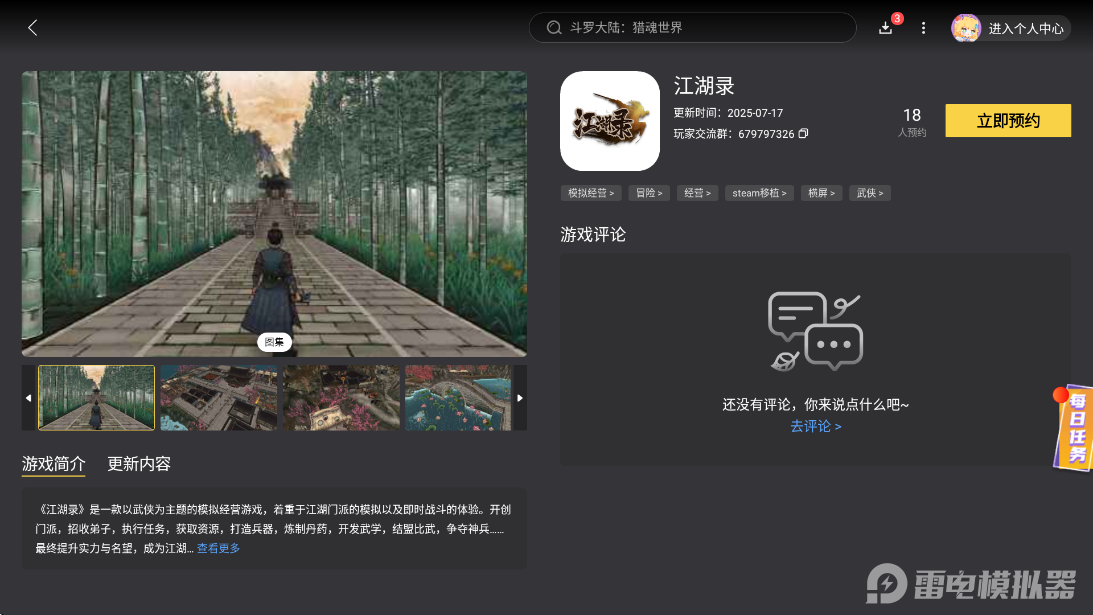Select the second screenshot thumbnail
The height and width of the screenshot is (615, 1093).
coord(218,397)
